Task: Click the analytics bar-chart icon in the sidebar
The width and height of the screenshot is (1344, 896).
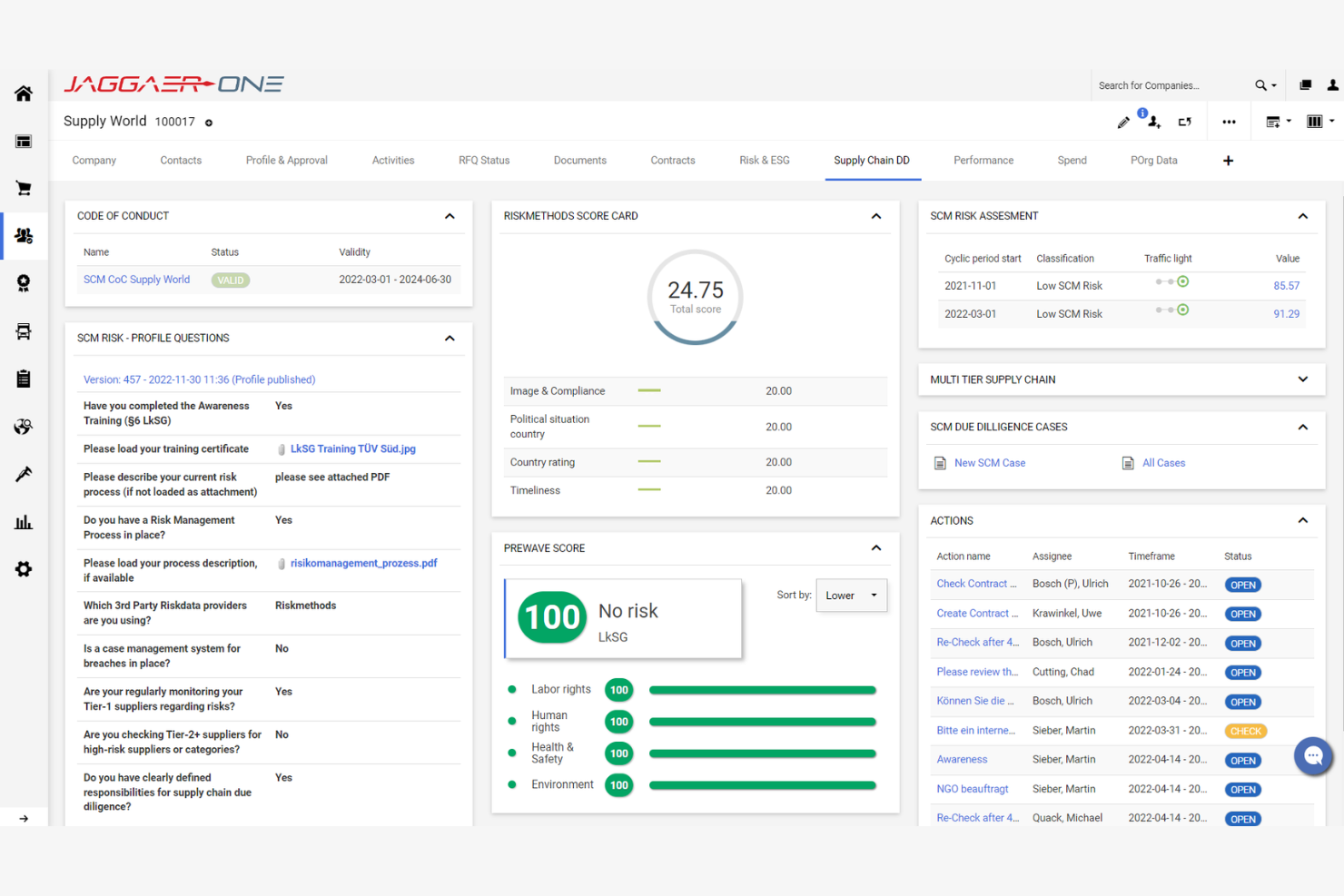Action: [24, 522]
